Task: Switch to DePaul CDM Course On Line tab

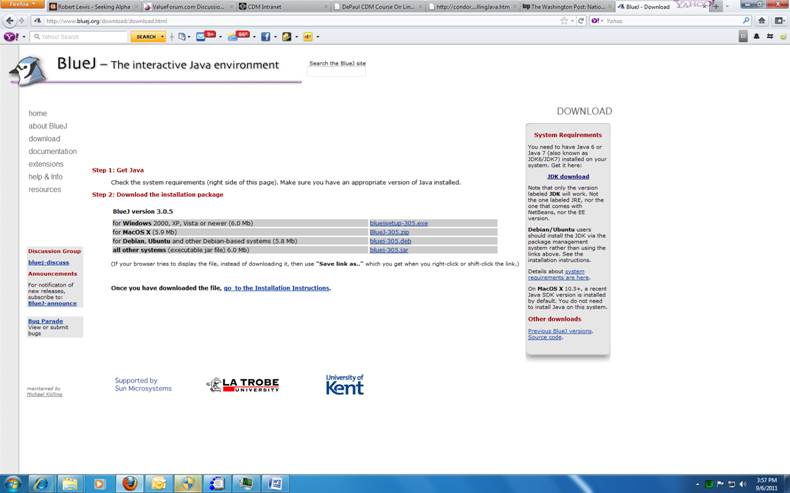Action: tap(377, 7)
